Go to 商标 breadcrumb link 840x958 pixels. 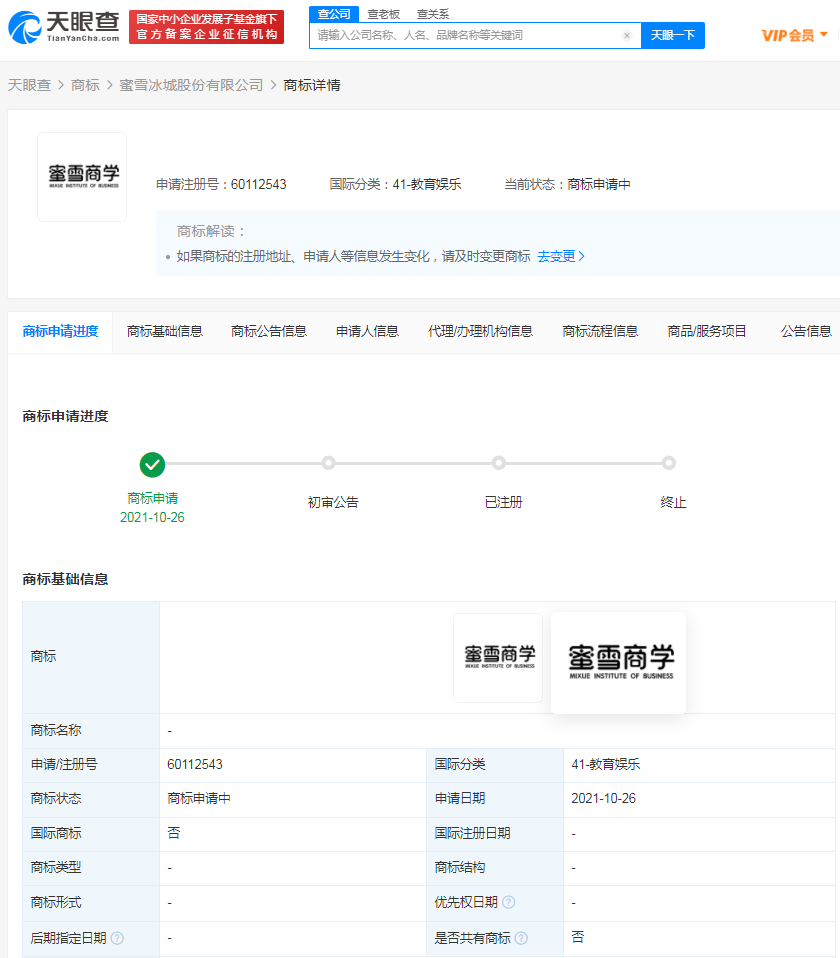tap(85, 85)
